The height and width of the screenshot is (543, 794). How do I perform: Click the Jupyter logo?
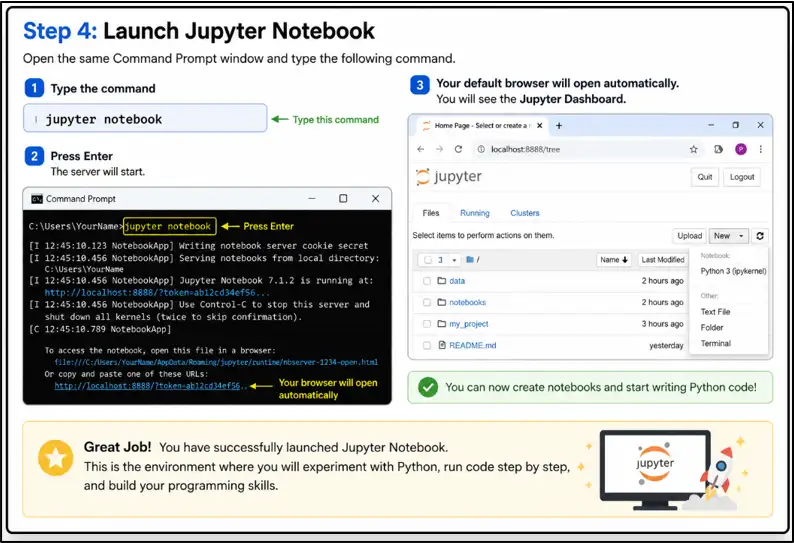[448, 176]
